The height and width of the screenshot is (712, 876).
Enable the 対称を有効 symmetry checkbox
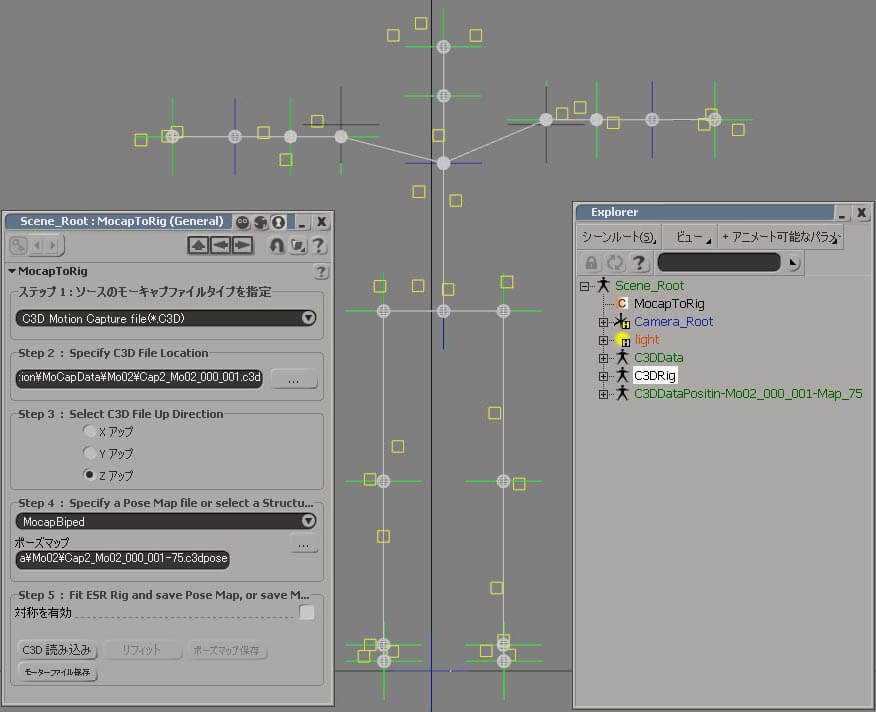[x=308, y=612]
